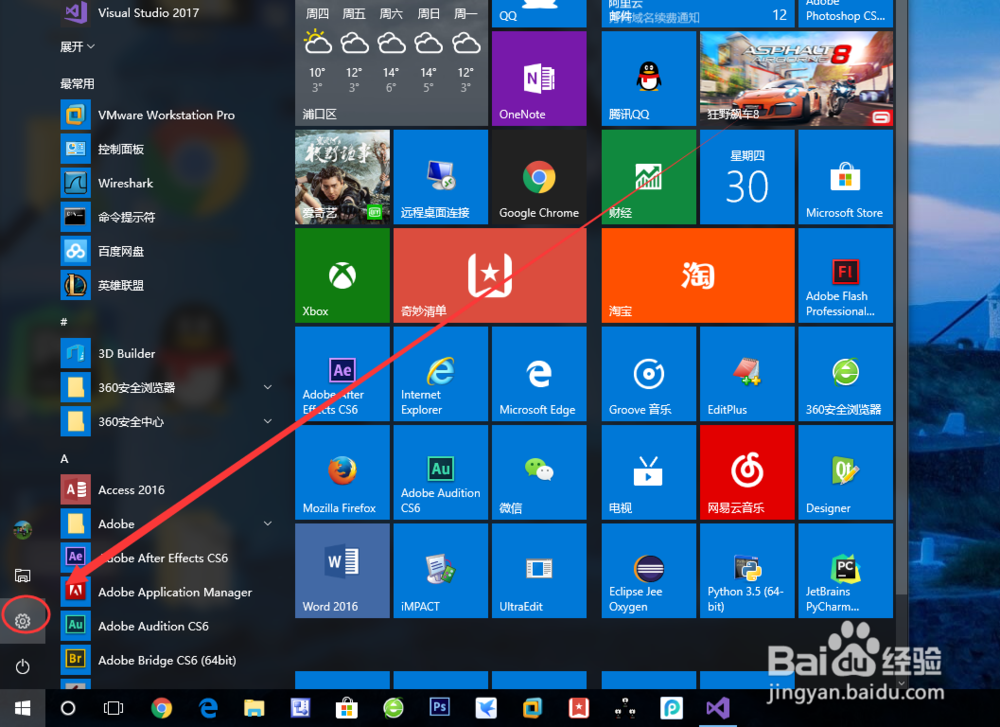The image size is (1000, 727).
Task: Open the 淘宝 tile
Action: coord(698,275)
